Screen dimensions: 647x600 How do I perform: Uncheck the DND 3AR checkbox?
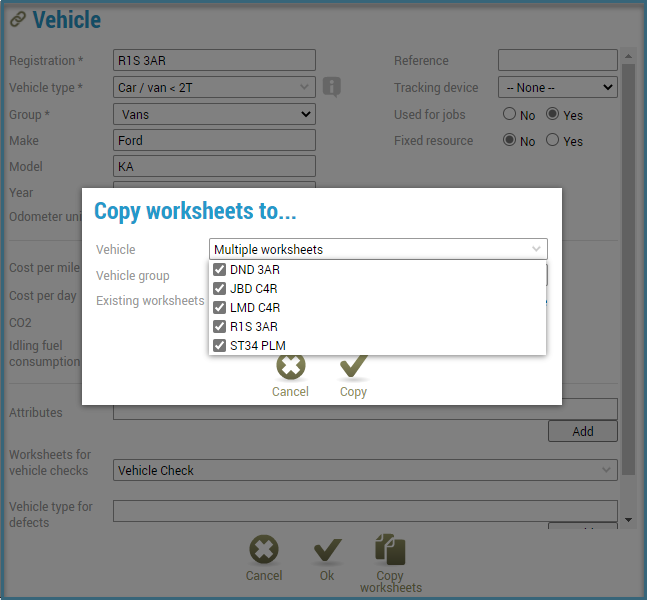pyautogui.click(x=220, y=269)
